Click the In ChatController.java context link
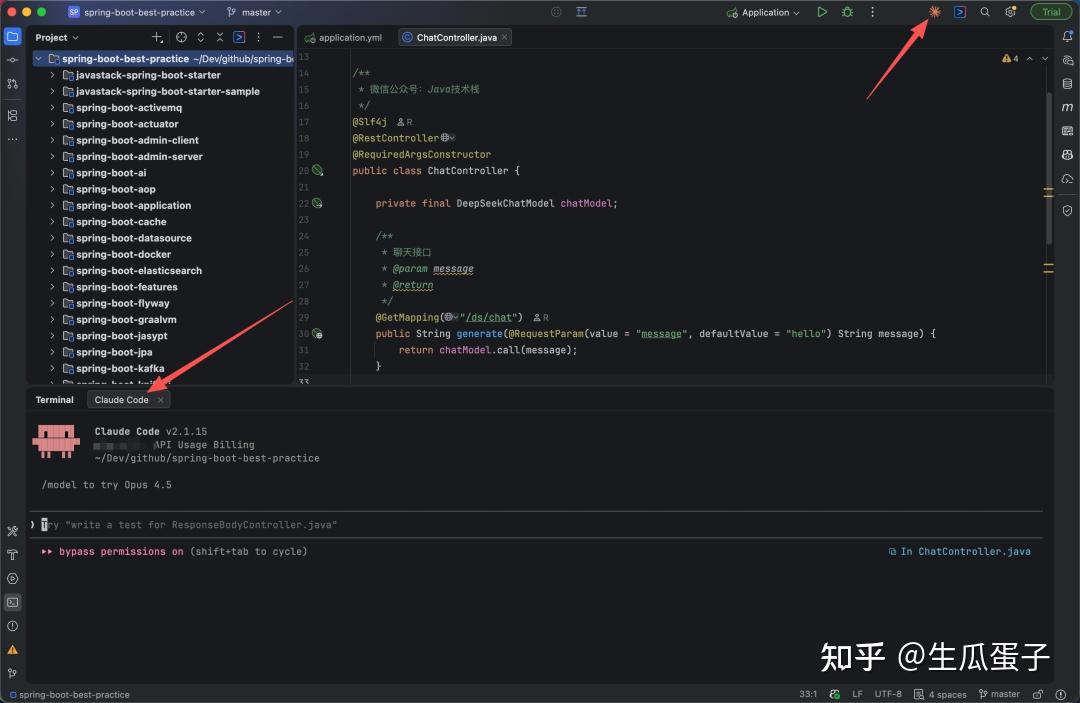The height and width of the screenshot is (703, 1080). (x=959, y=552)
